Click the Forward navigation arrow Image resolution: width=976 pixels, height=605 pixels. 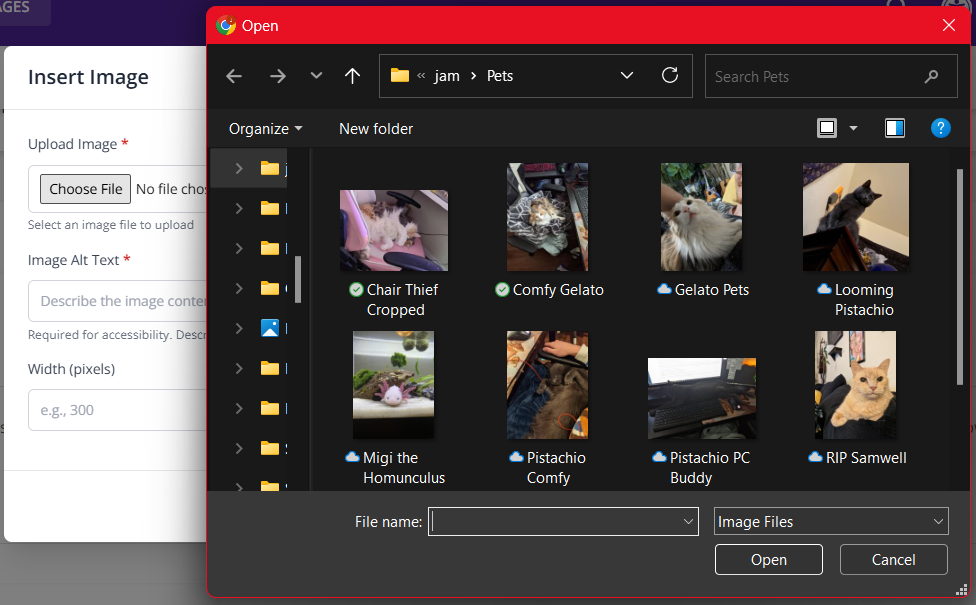coord(277,76)
